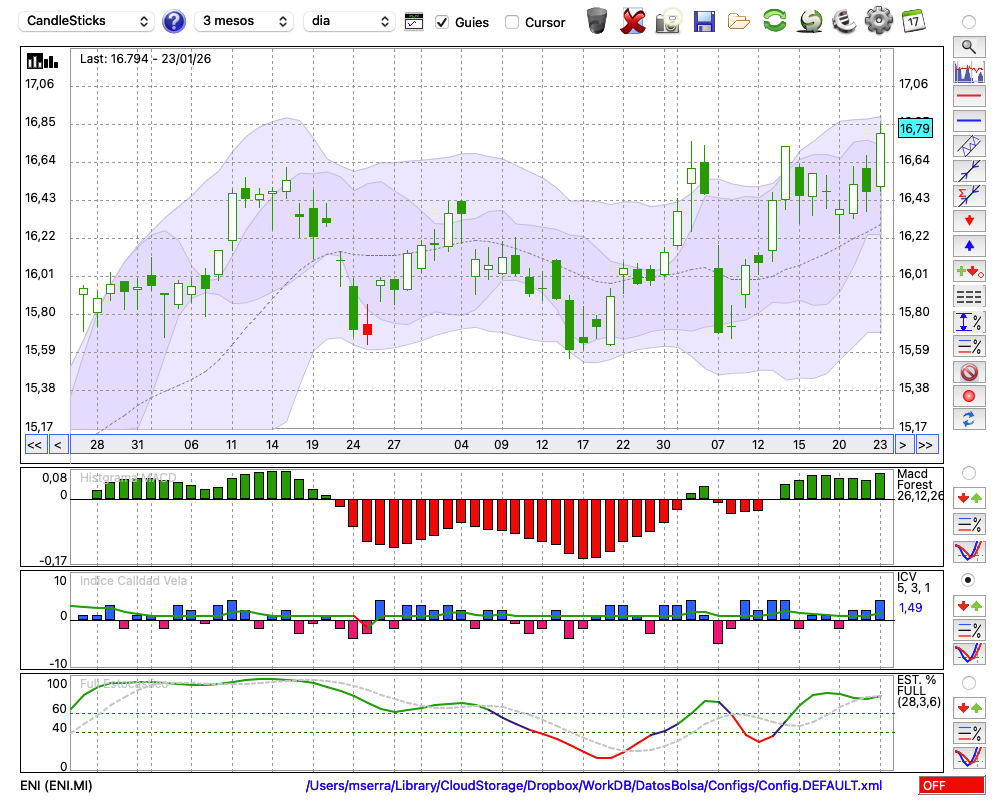The width and height of the screenshot is (1000, 800).
Task: Open settings with the gear icon
Action: [878, 21]
